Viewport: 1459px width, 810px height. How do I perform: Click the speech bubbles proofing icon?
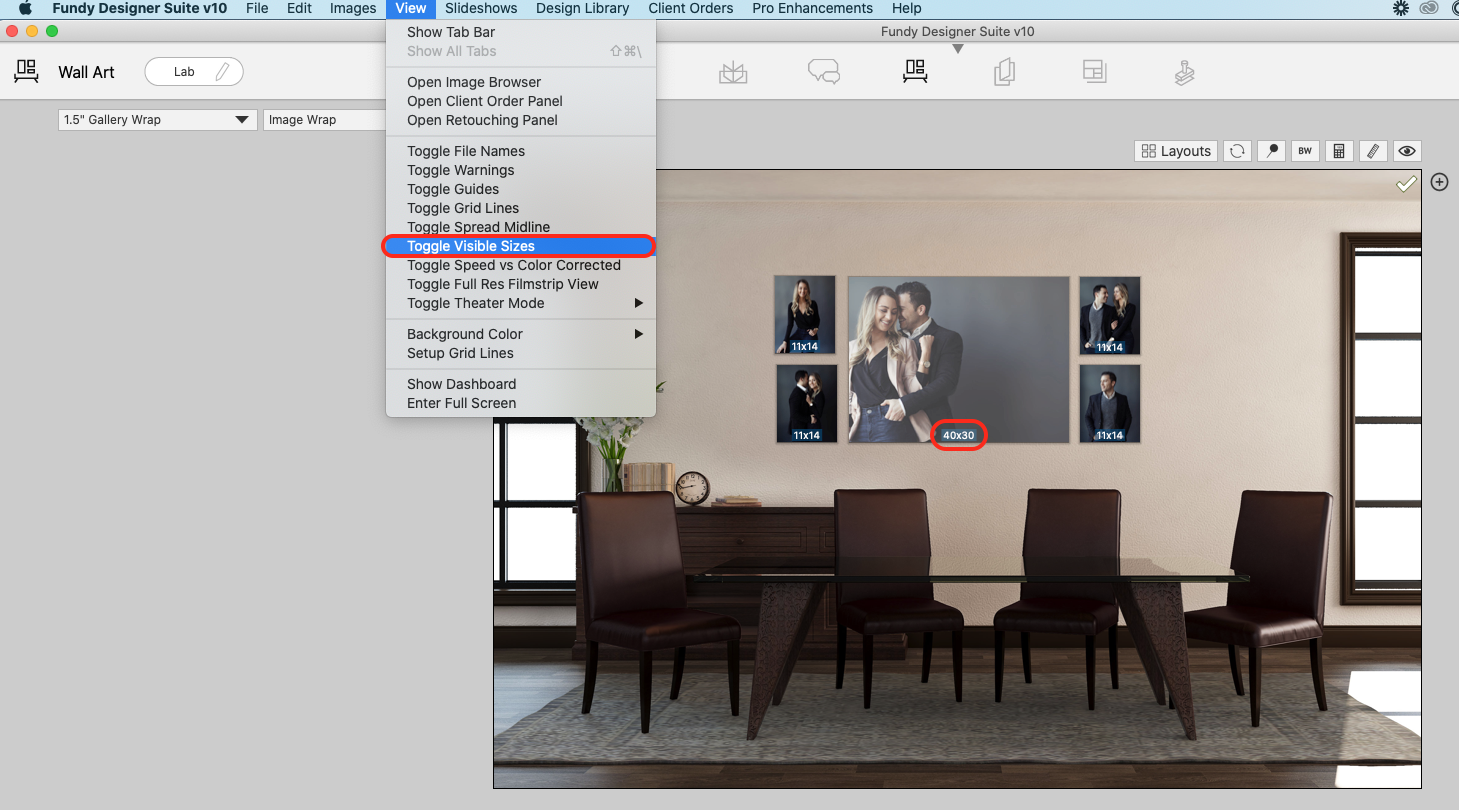[823, 72]
